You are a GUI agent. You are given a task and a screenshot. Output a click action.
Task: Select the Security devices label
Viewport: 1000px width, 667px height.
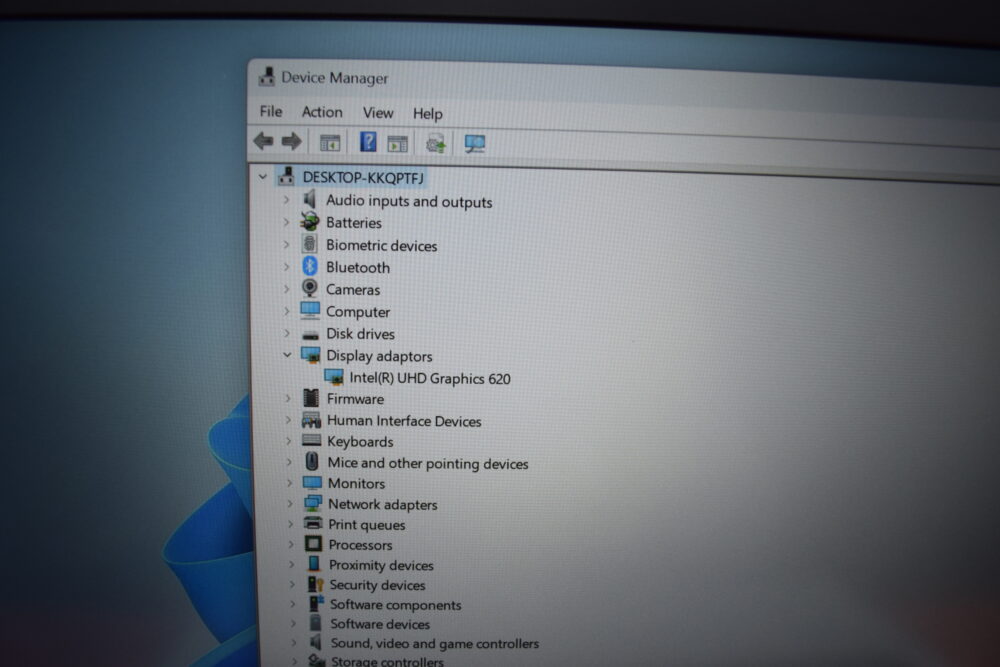[377, 585]
